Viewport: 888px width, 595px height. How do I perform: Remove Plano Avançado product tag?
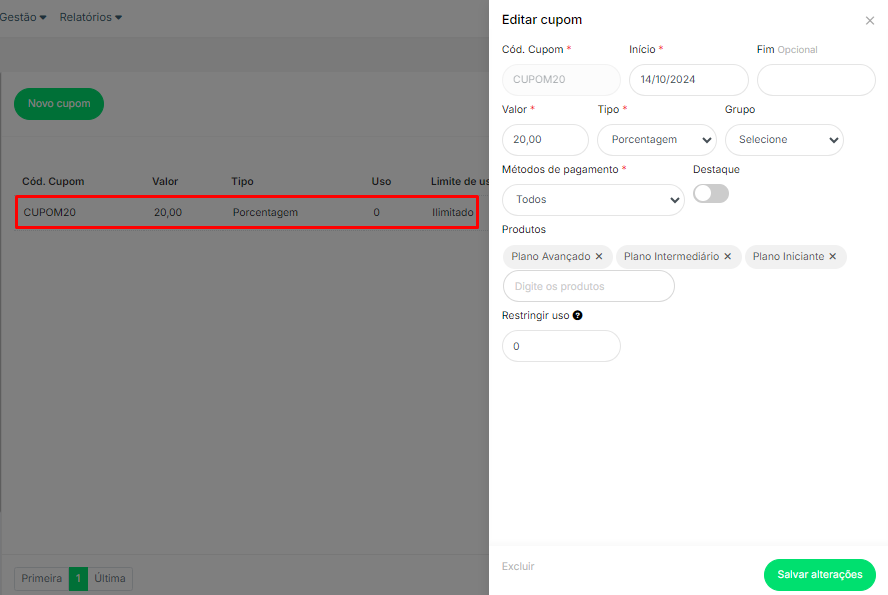(x=599, y=257)
